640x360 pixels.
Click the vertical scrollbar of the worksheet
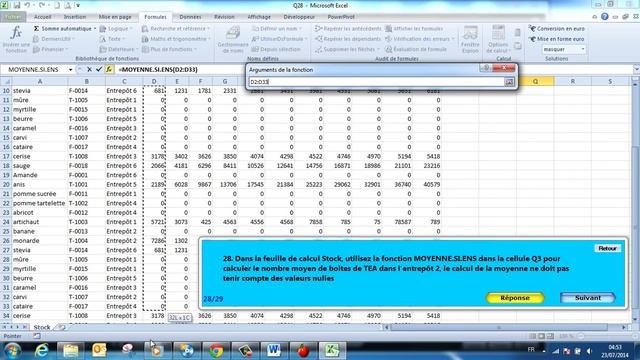click(x=635, y=200)
